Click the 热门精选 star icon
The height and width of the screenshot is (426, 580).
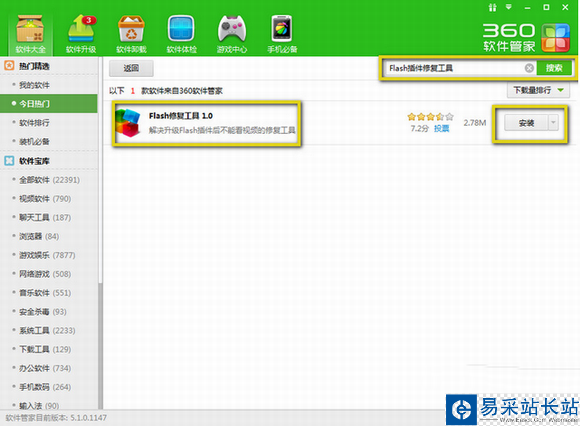9,66
